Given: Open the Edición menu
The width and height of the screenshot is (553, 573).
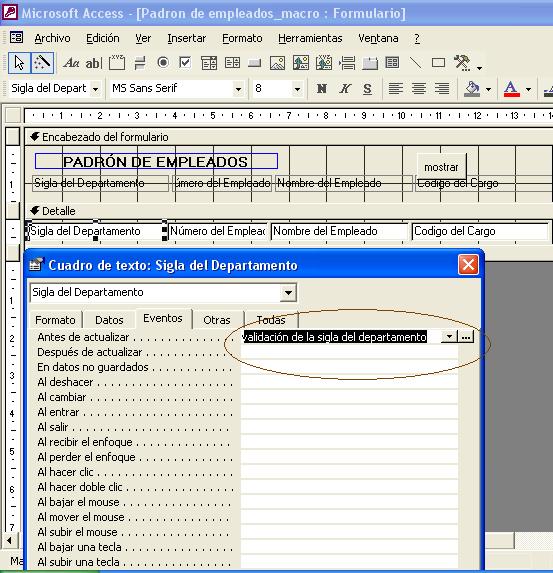Looking at the screenshot, I should 103,38.
